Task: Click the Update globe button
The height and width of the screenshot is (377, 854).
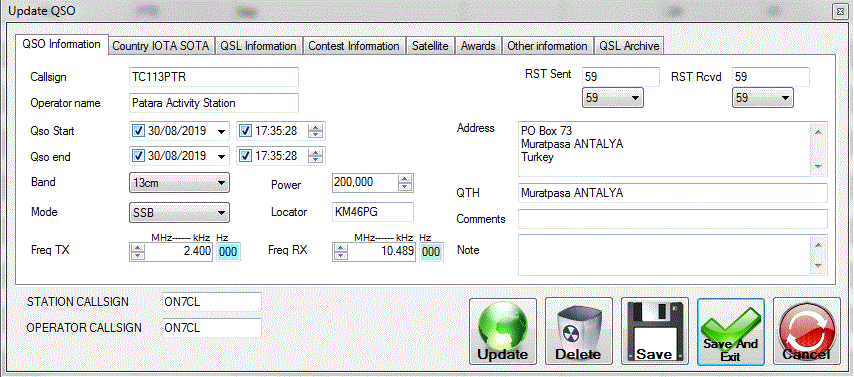Action: pos(503,331)
